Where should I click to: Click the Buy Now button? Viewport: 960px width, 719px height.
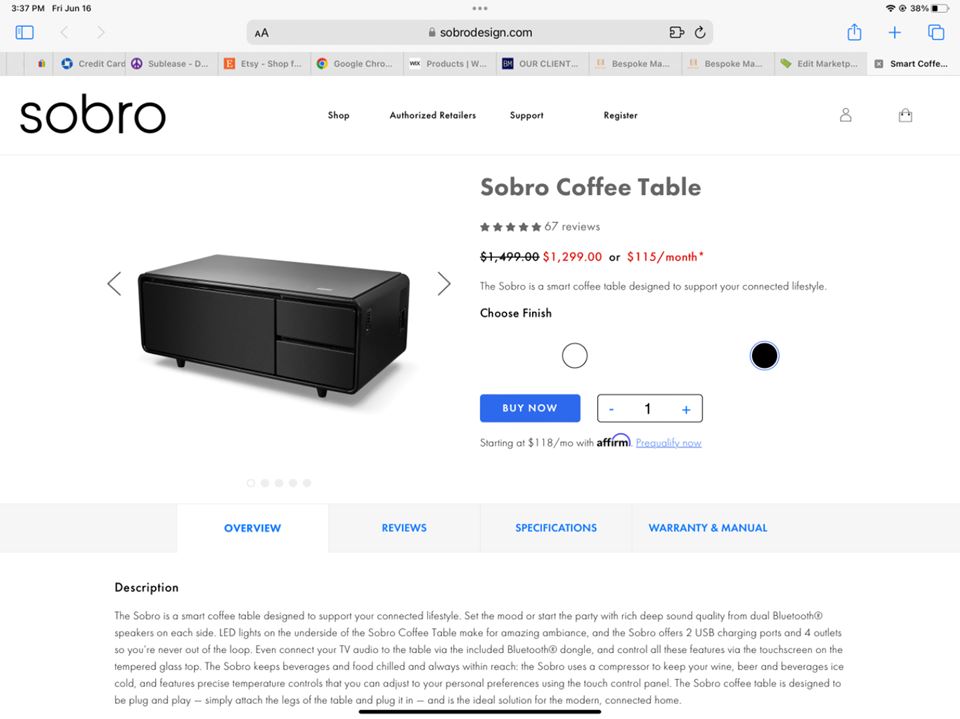pos(530,408)
